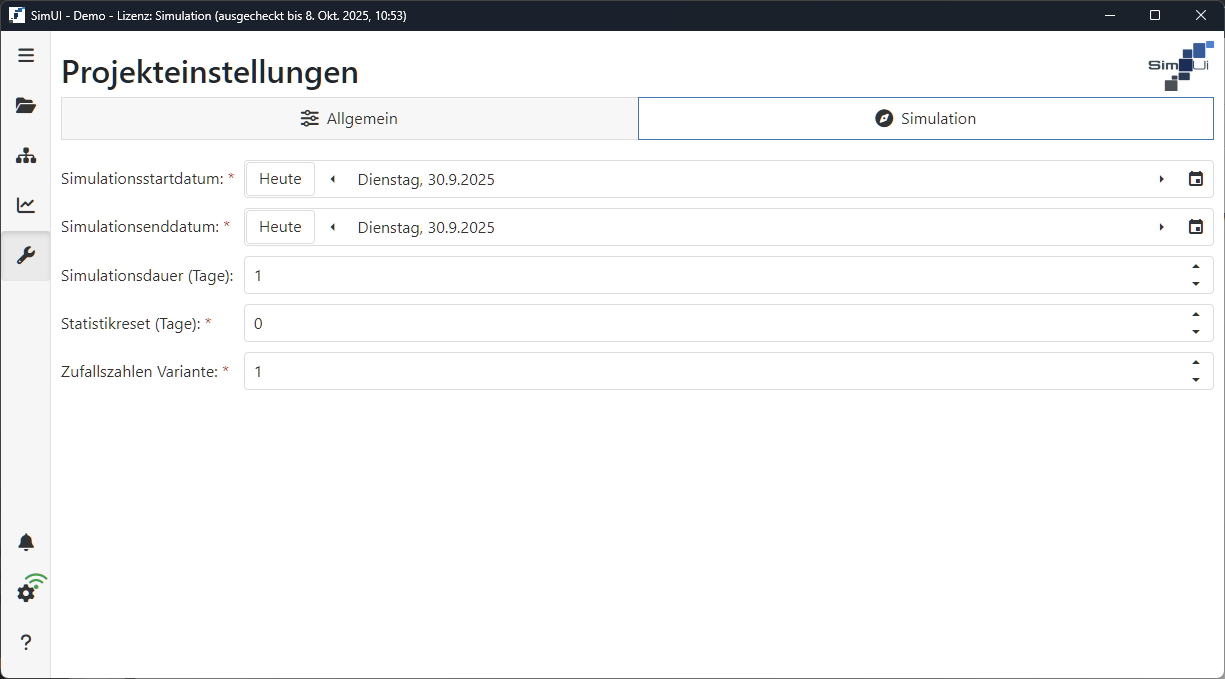Select the Zufallszahlen Variante input field
The width and height of the screenshot is (1225, 679).
(x=600, y=371)
